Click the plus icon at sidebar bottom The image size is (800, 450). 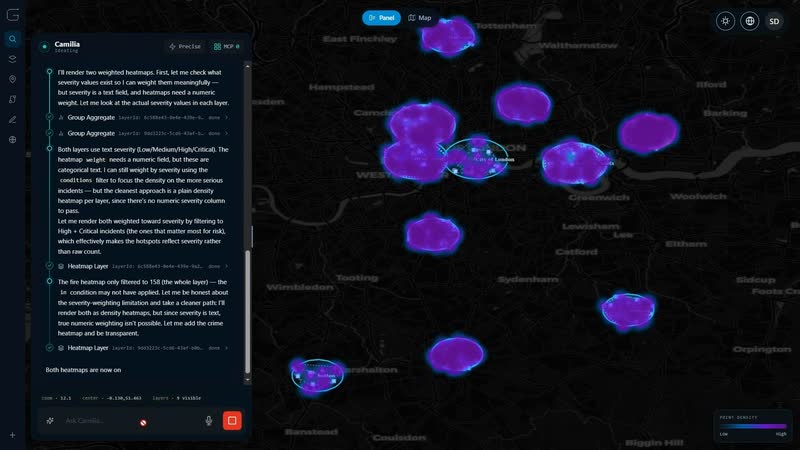click(x=13, y=435)
